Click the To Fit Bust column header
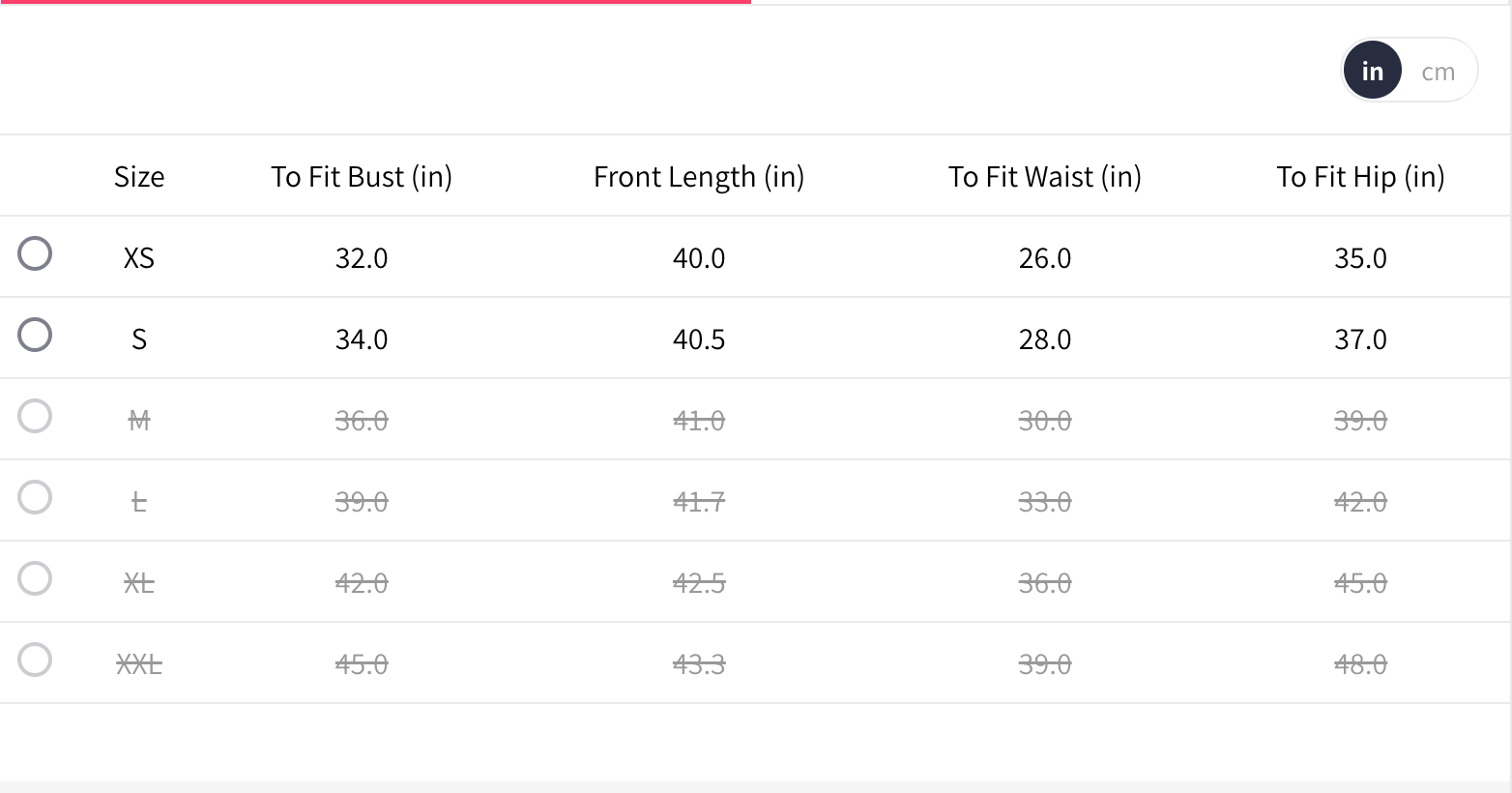This screenshot has height=793, width=1512. [x=362, y=177]
